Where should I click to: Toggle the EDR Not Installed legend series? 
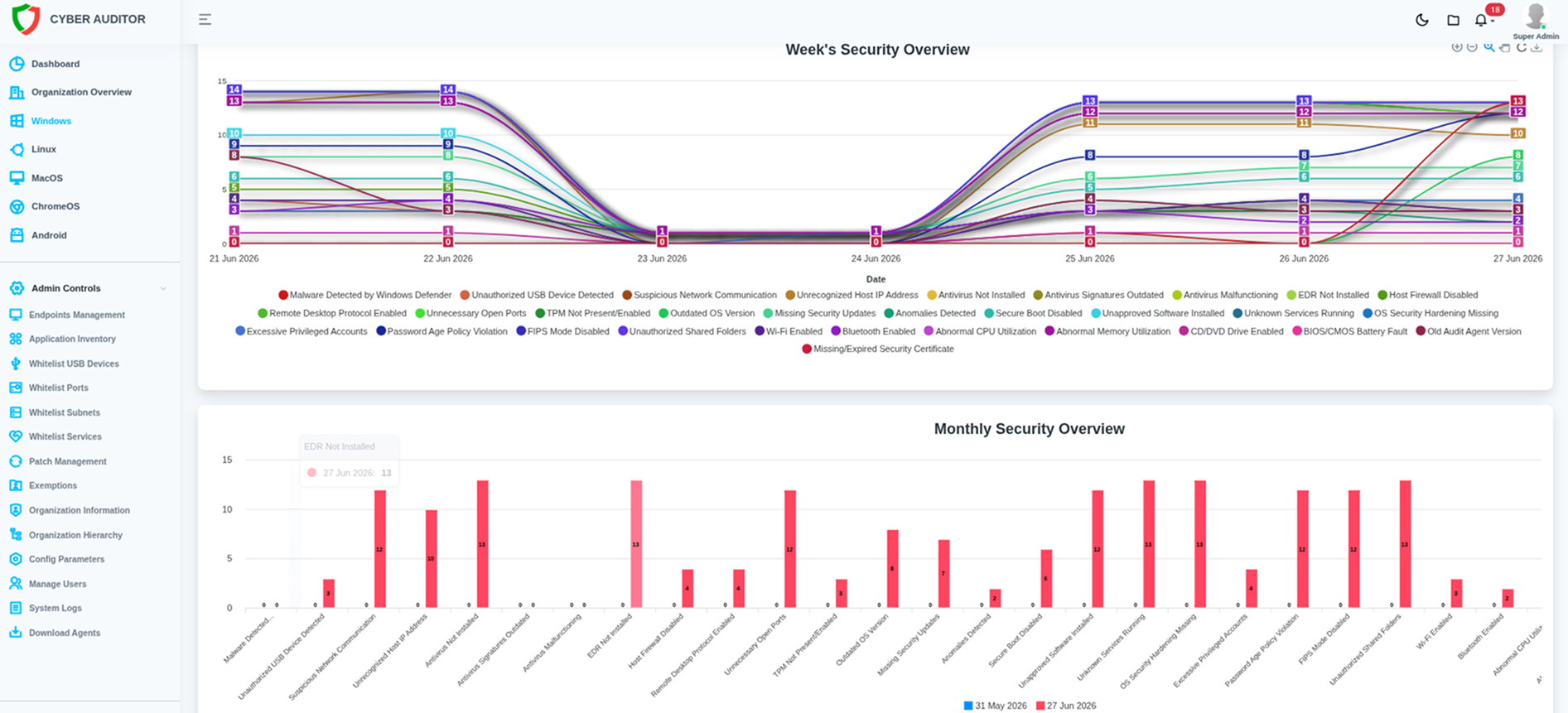click(x=1328, y=295)
